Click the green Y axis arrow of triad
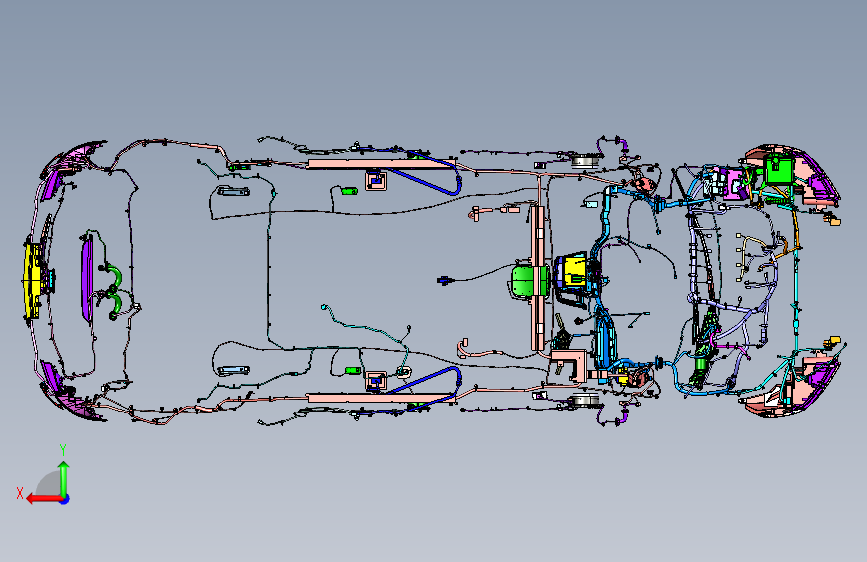This screenshot has height=562, width=867. [x=64, y=480]
